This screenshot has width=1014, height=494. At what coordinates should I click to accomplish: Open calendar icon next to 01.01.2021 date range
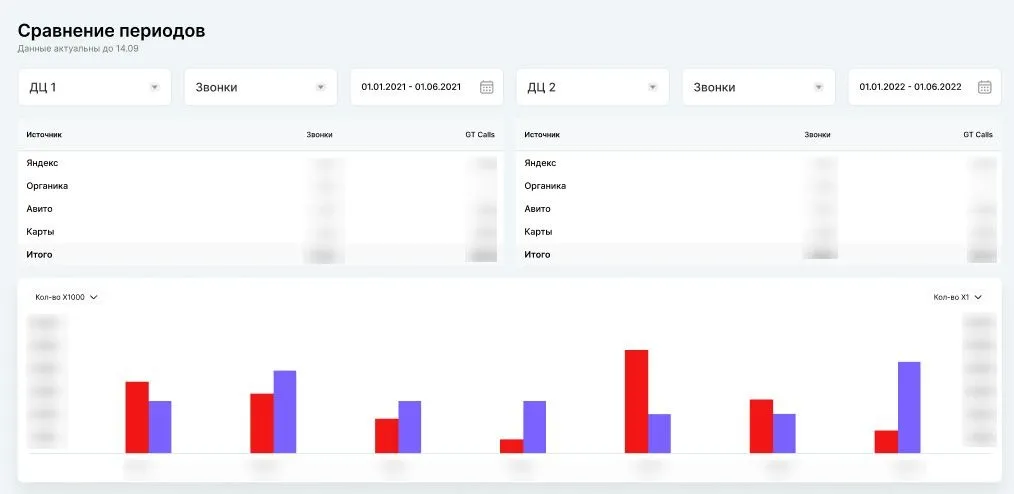click(487, 87)
